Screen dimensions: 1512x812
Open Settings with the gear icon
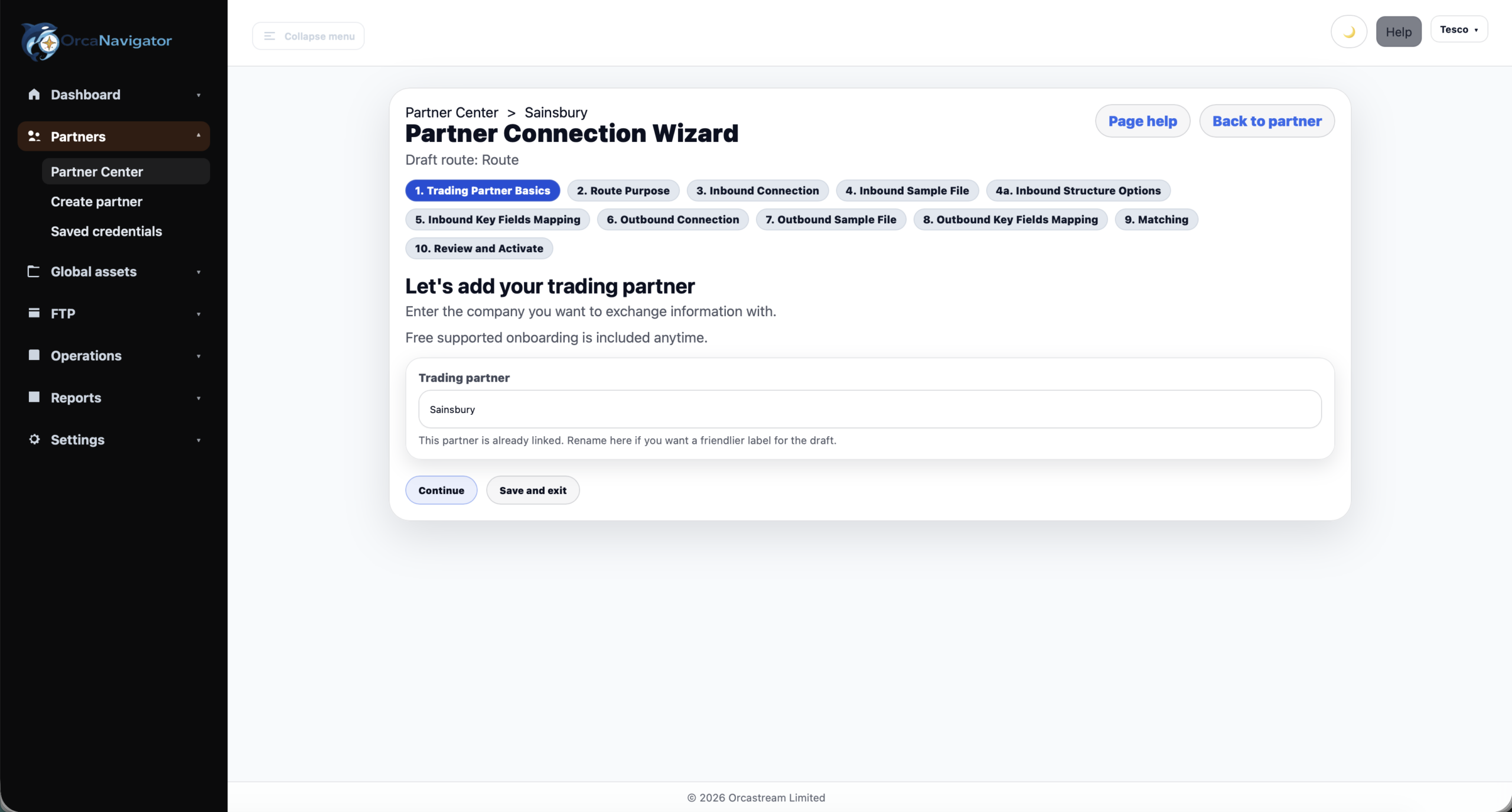(x=33, y=440)
